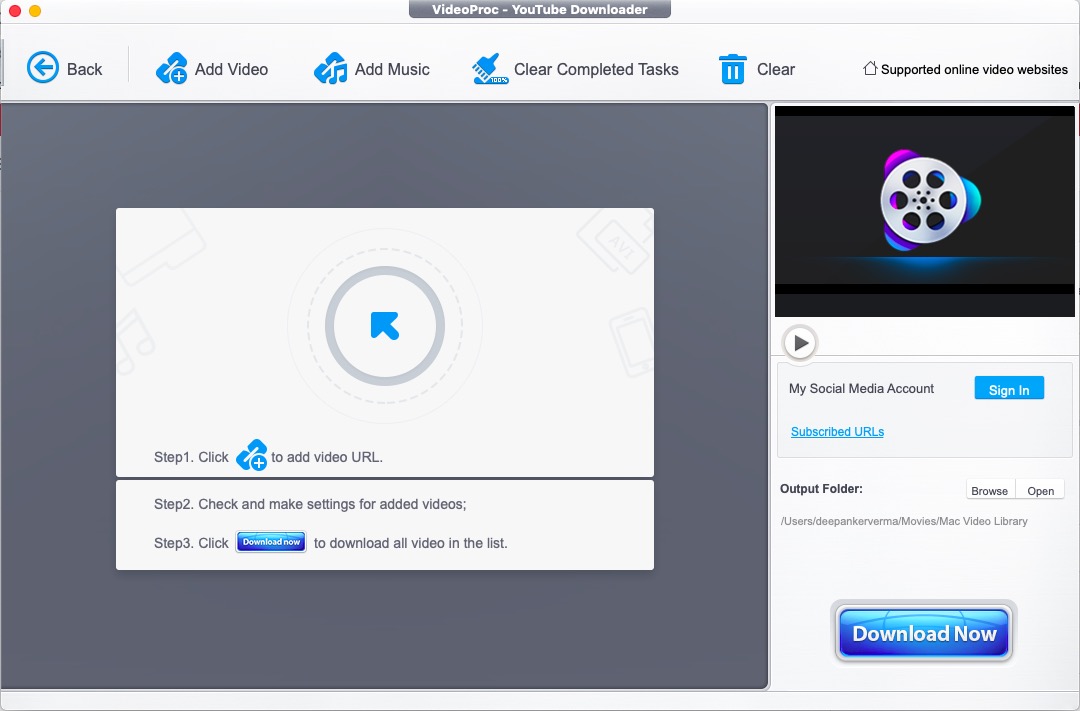Click the Back arrow icon
The width and height of the screenshot is (1080, 711).
coord(43,69)
